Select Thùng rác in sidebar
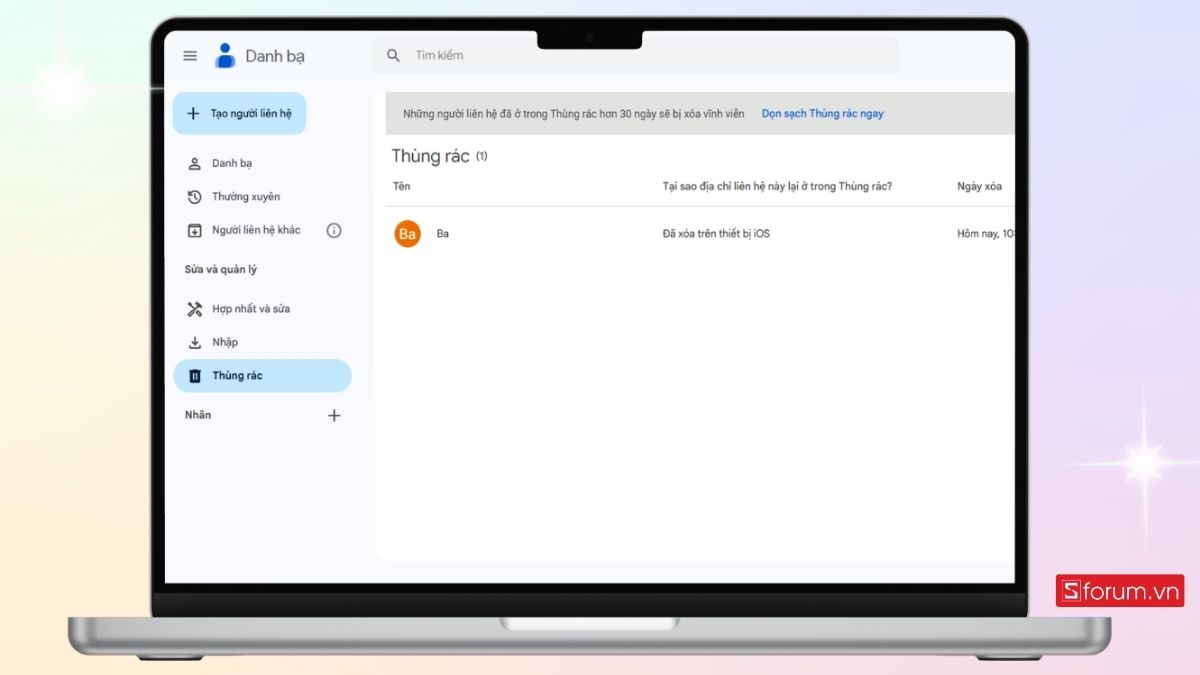The width and height of the screenshot is (1200, 675). click(x=262, y=376)
